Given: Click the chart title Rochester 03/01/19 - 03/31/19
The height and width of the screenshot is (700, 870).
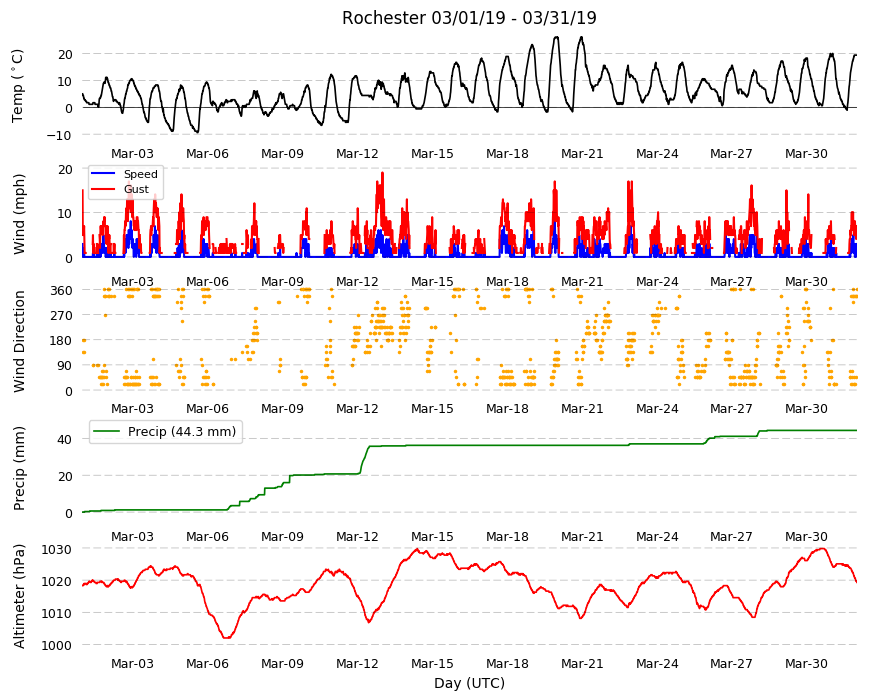Looking at the screenshot, I should [x=469, y=18].
